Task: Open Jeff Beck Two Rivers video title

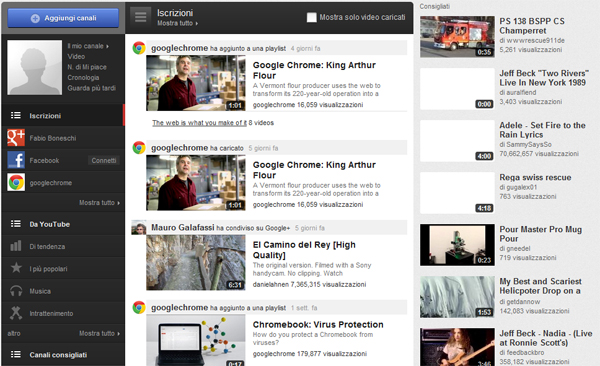Action: 544,78
